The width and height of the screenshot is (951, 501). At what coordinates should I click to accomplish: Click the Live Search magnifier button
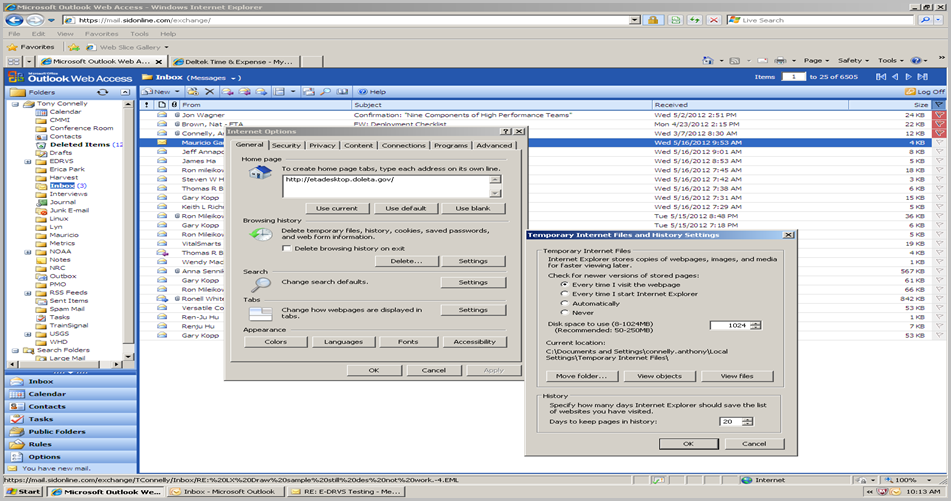click(925, 20)
